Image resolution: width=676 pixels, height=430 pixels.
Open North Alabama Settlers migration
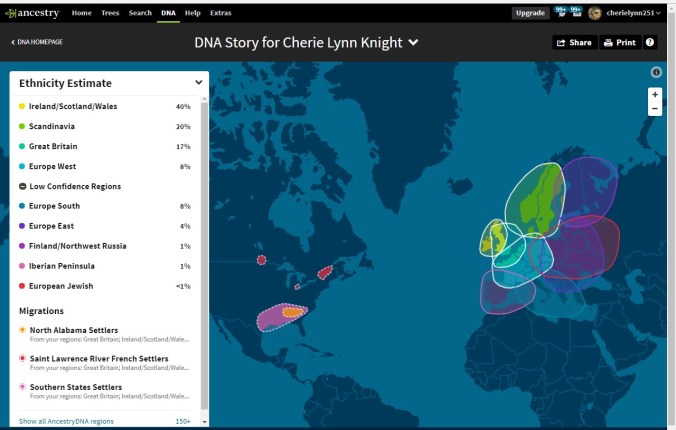pyautogui.click(x=105, y=334)
